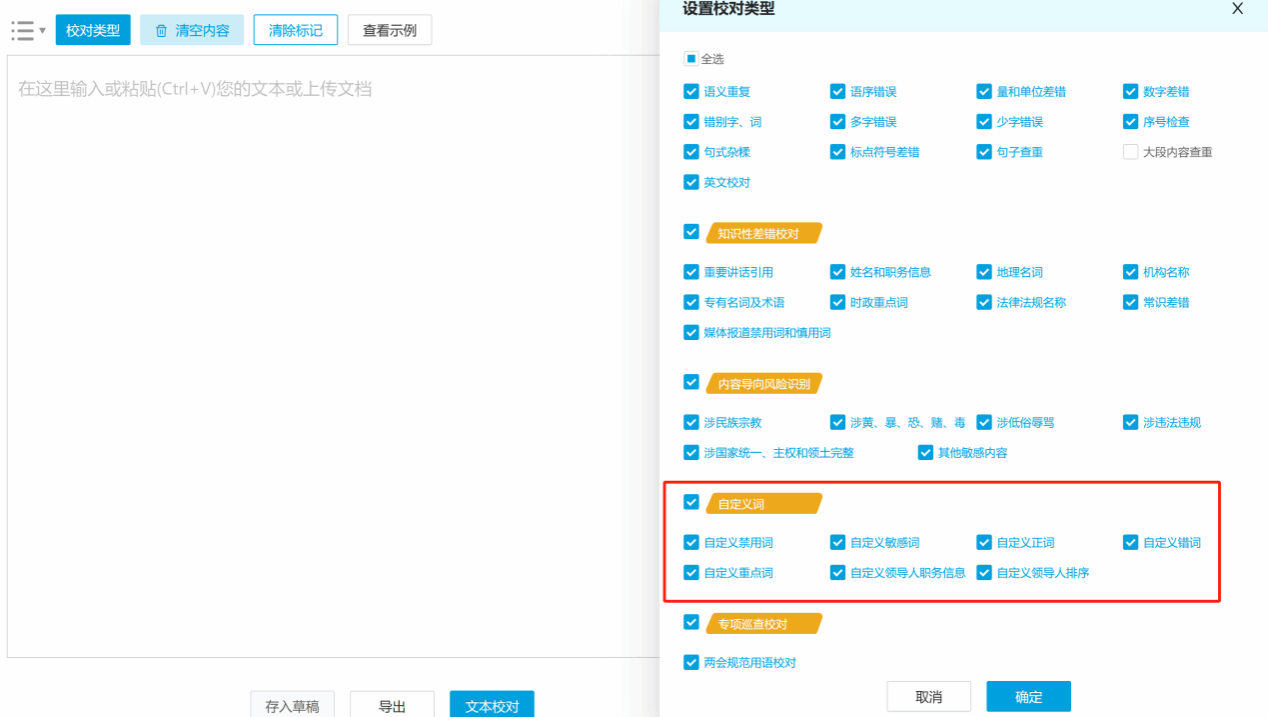Uncheck 姓名和职务信息 checkbox
This screenshot has width=1268, height=717.
coord(838,272)
